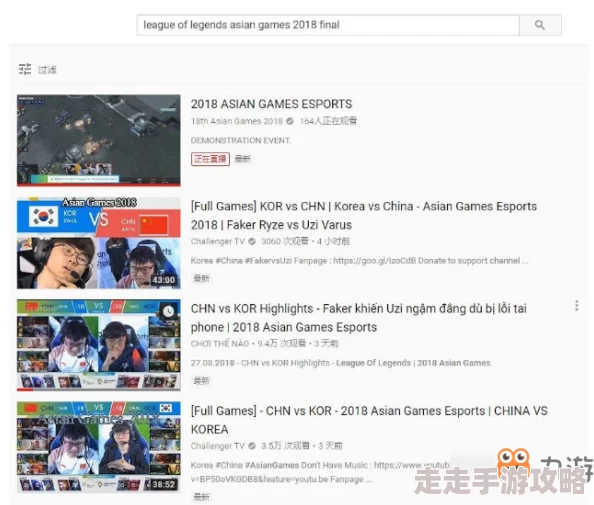This screenshot has height=505, width=594.
Task: Open three-dot menu for CHN vs KOR Highlights
Action: pyautogui.click(x=577, y=305)
